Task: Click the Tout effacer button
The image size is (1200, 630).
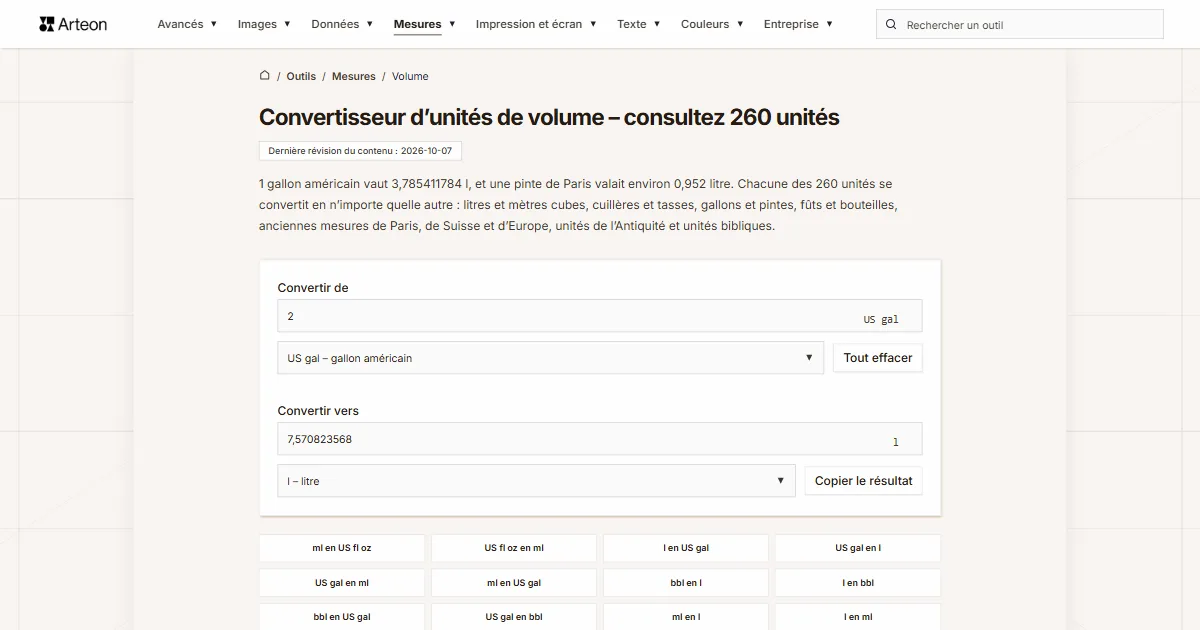Action: point(878,358)
